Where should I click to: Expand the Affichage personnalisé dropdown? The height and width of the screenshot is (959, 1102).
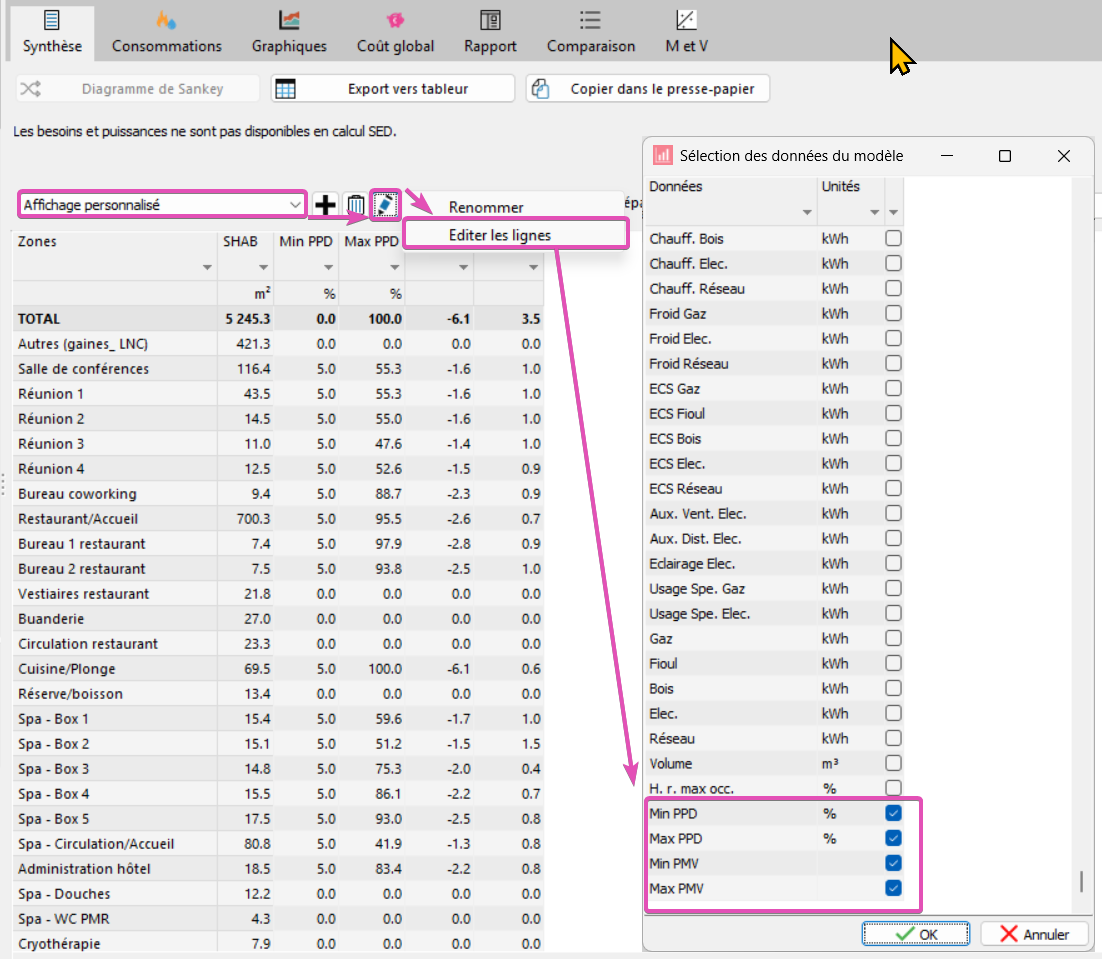click(295, 205)
